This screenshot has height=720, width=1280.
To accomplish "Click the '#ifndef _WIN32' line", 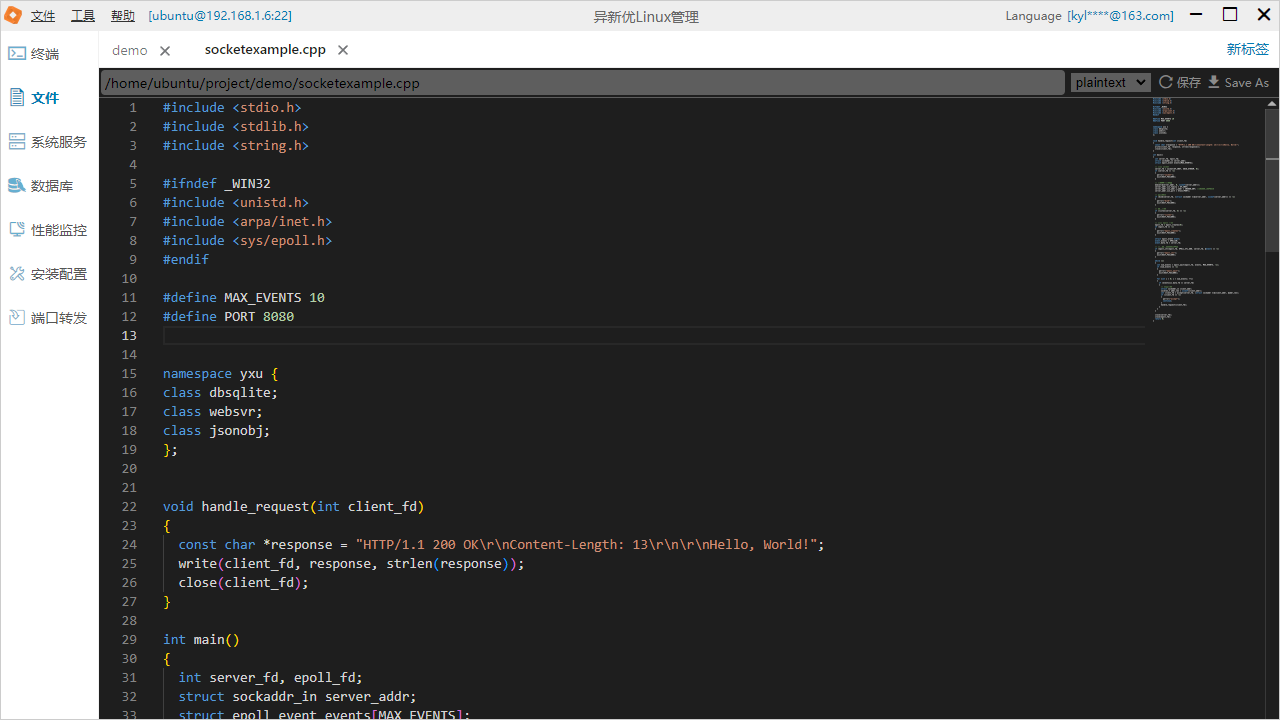I will (217, 183).
